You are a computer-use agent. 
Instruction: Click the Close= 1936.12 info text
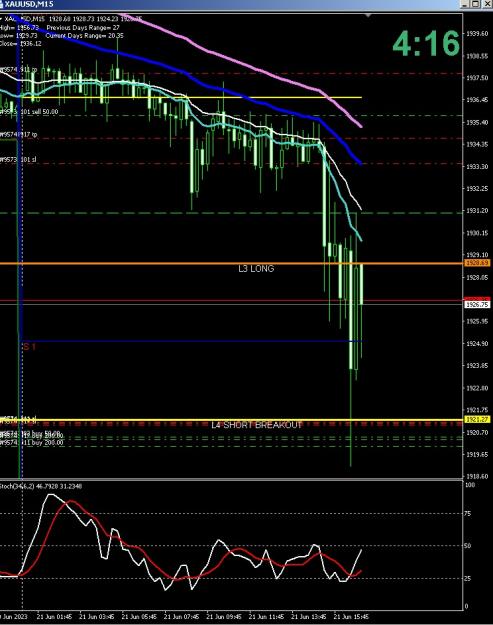click(21, 43)
